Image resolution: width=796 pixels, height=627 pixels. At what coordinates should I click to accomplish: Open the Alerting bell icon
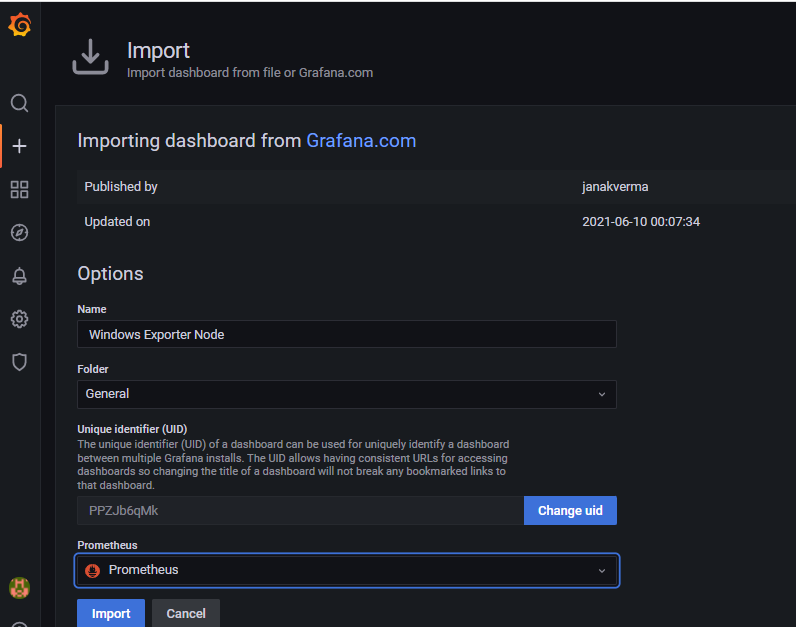point(19,276)
